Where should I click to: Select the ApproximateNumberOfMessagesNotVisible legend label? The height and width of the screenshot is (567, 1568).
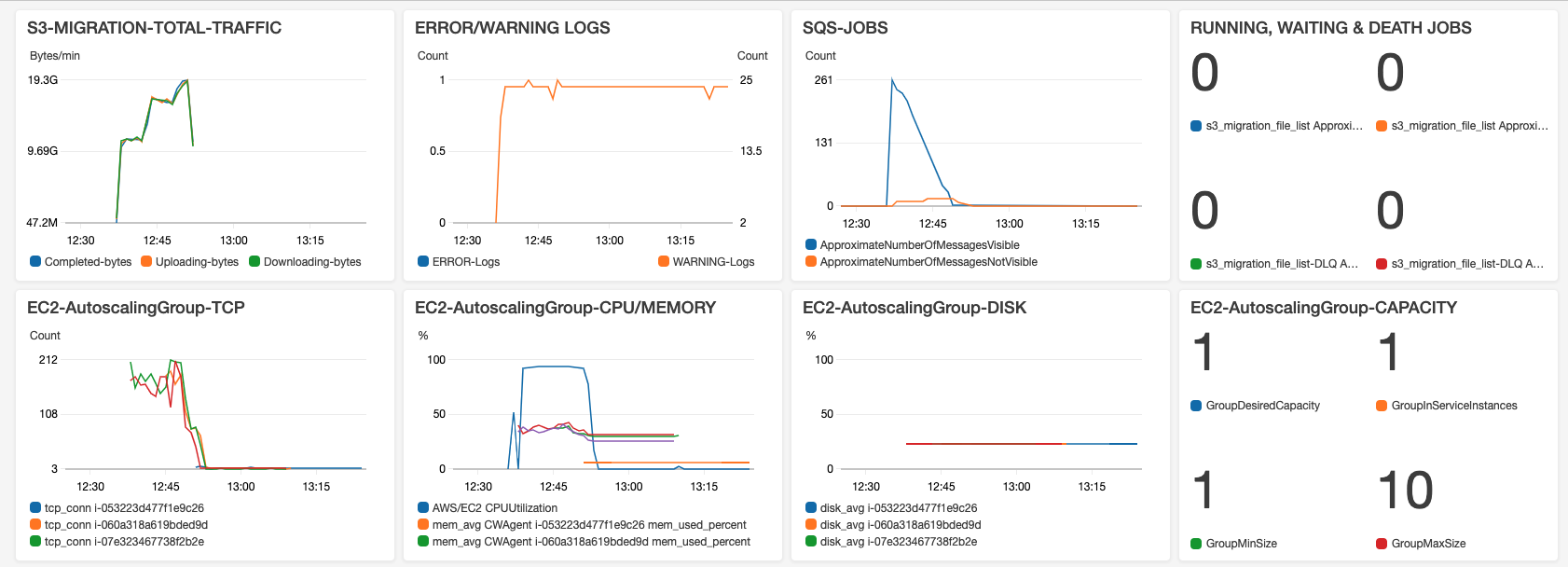pyautogui.click(x=928, y=262)
